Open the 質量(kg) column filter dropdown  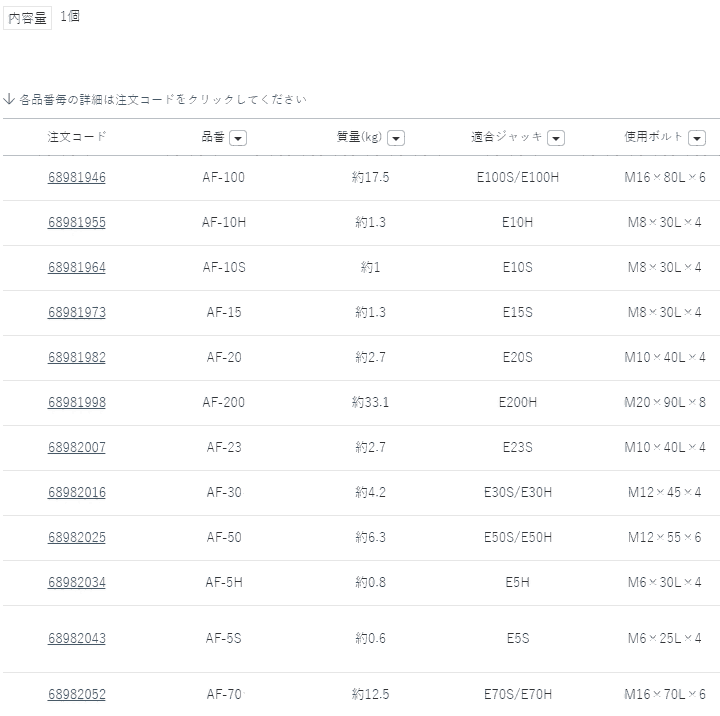[396, 138]
